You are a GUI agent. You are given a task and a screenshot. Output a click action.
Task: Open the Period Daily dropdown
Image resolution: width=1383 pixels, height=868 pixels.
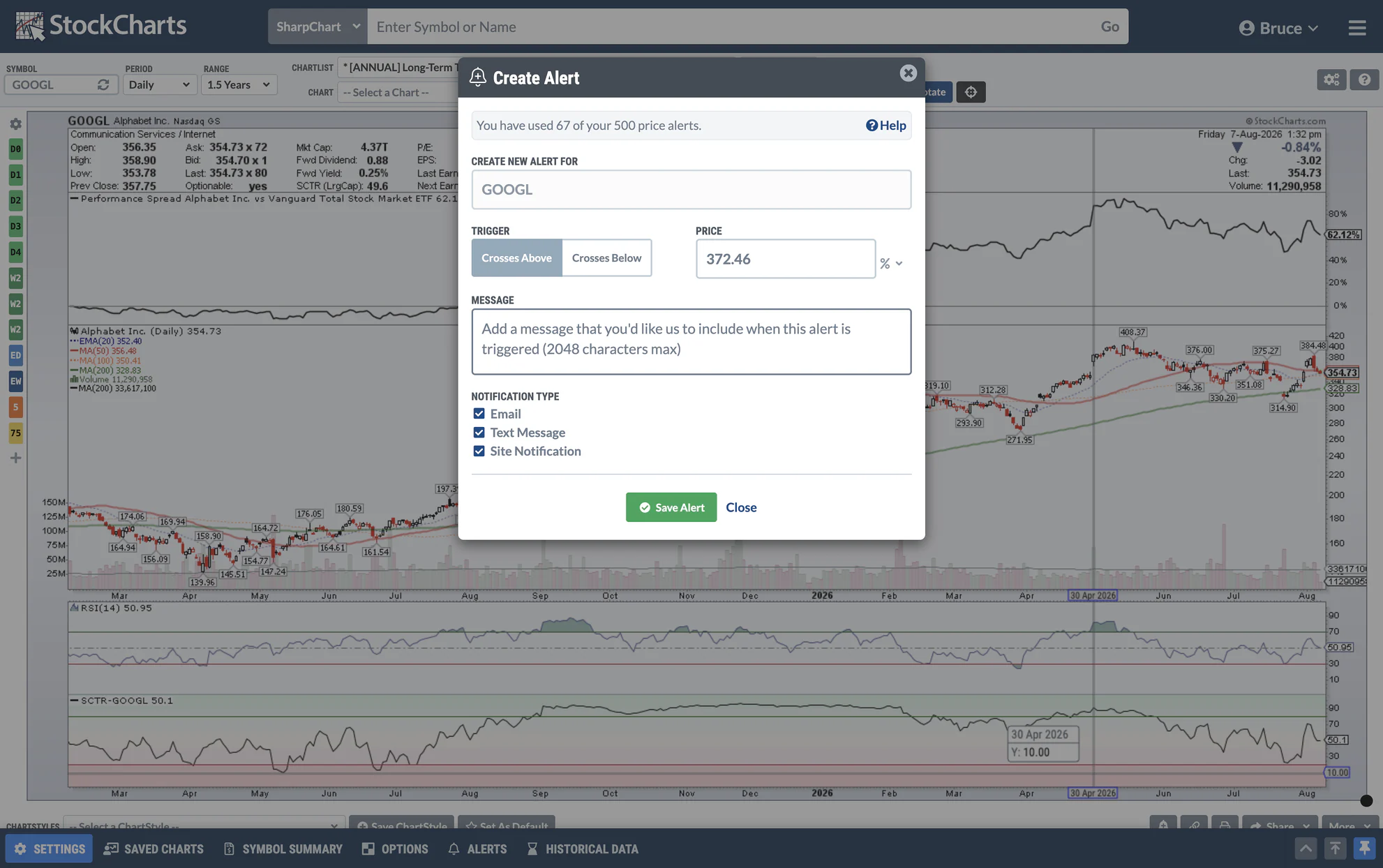coord(159,84)
